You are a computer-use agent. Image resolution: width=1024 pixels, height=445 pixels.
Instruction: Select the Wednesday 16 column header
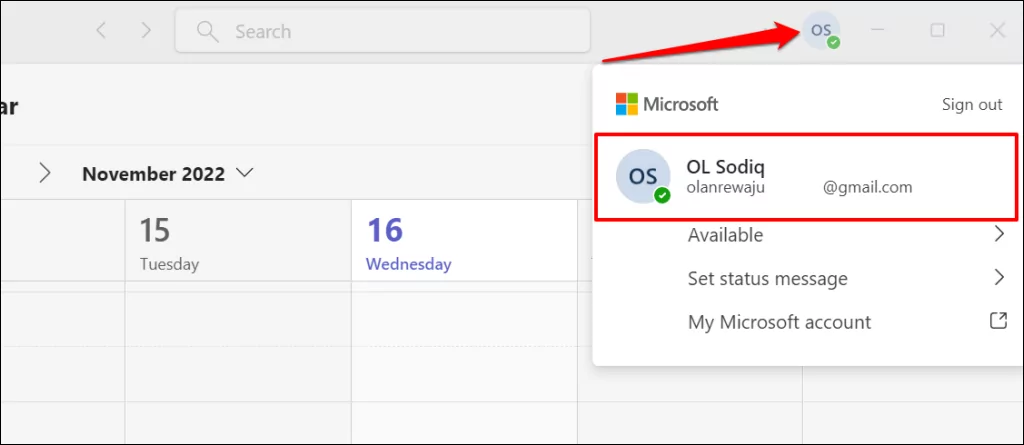(407, 243)
